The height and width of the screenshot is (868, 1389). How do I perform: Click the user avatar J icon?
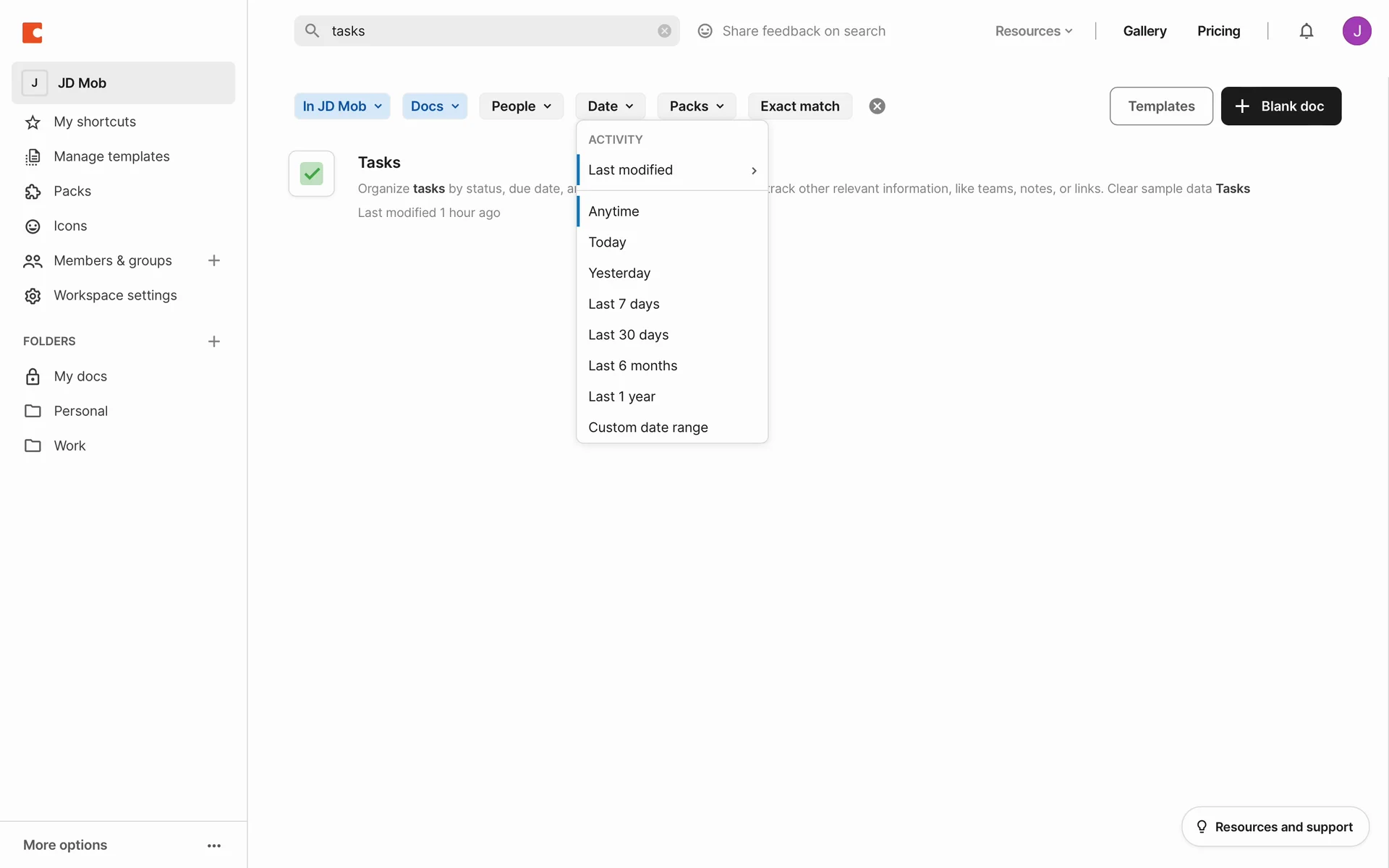click(x=1356, y=31)
